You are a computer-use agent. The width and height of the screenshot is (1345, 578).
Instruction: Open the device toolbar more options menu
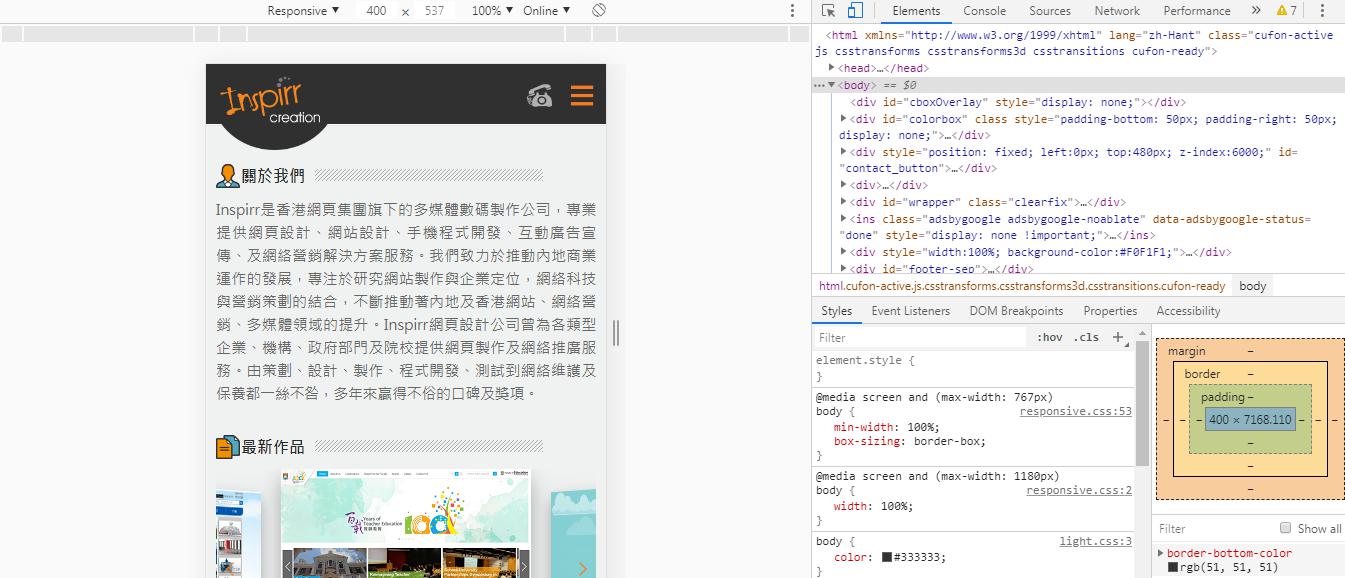[793, 11]
